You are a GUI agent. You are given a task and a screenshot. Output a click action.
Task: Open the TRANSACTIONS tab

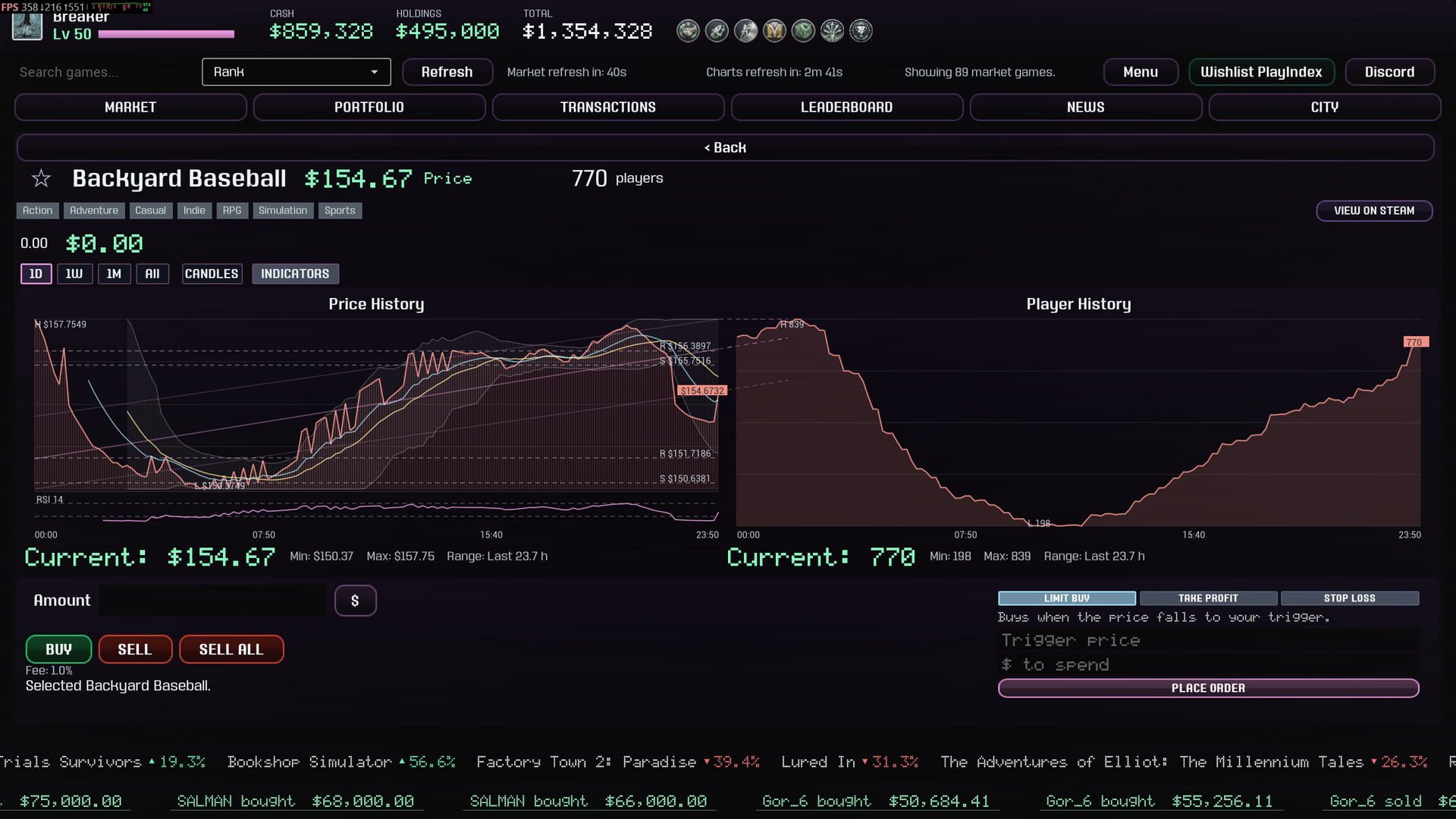[x=608, y=107]
